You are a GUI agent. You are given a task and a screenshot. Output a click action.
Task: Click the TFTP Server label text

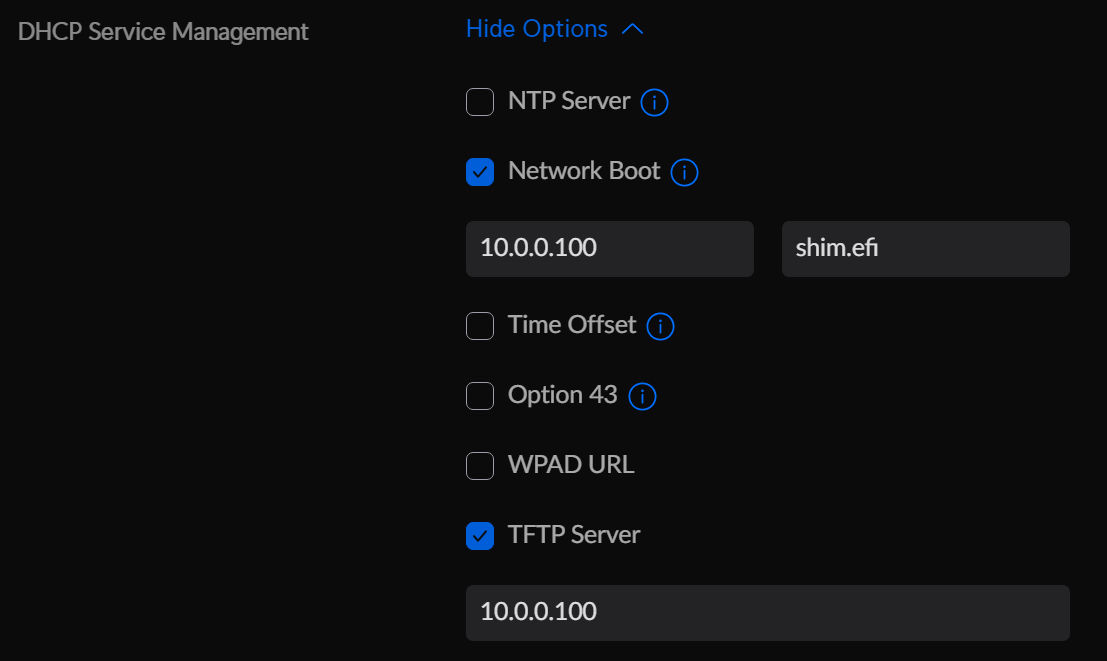(574, 535)
